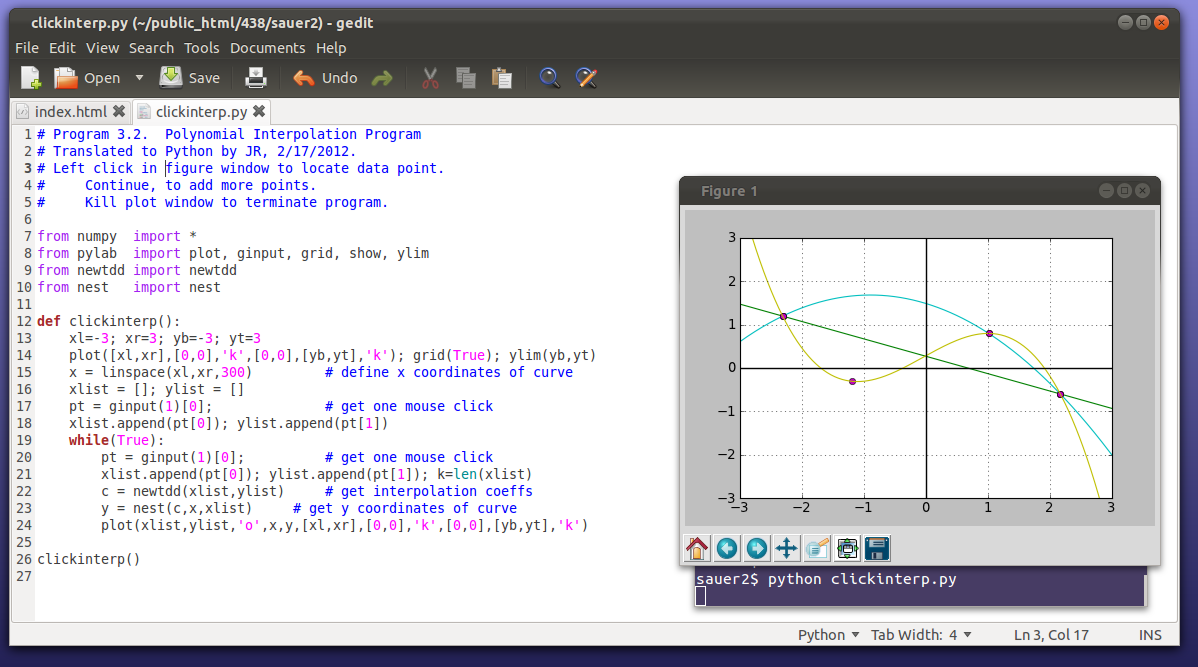Click the INS insert mode indicator
The image size is (1198, 667).
pyautogui.click(x=1150, y=635)
